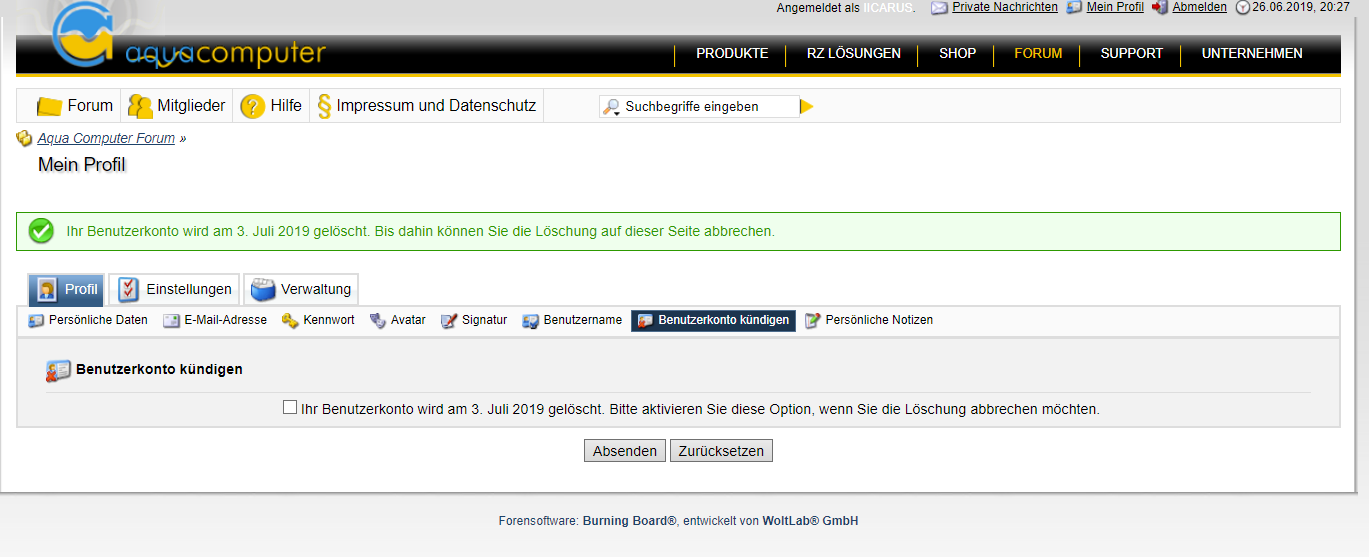Click the Aqua Computer logo
The width and height of the screenshot is (1369, 557).
point(188,37)
